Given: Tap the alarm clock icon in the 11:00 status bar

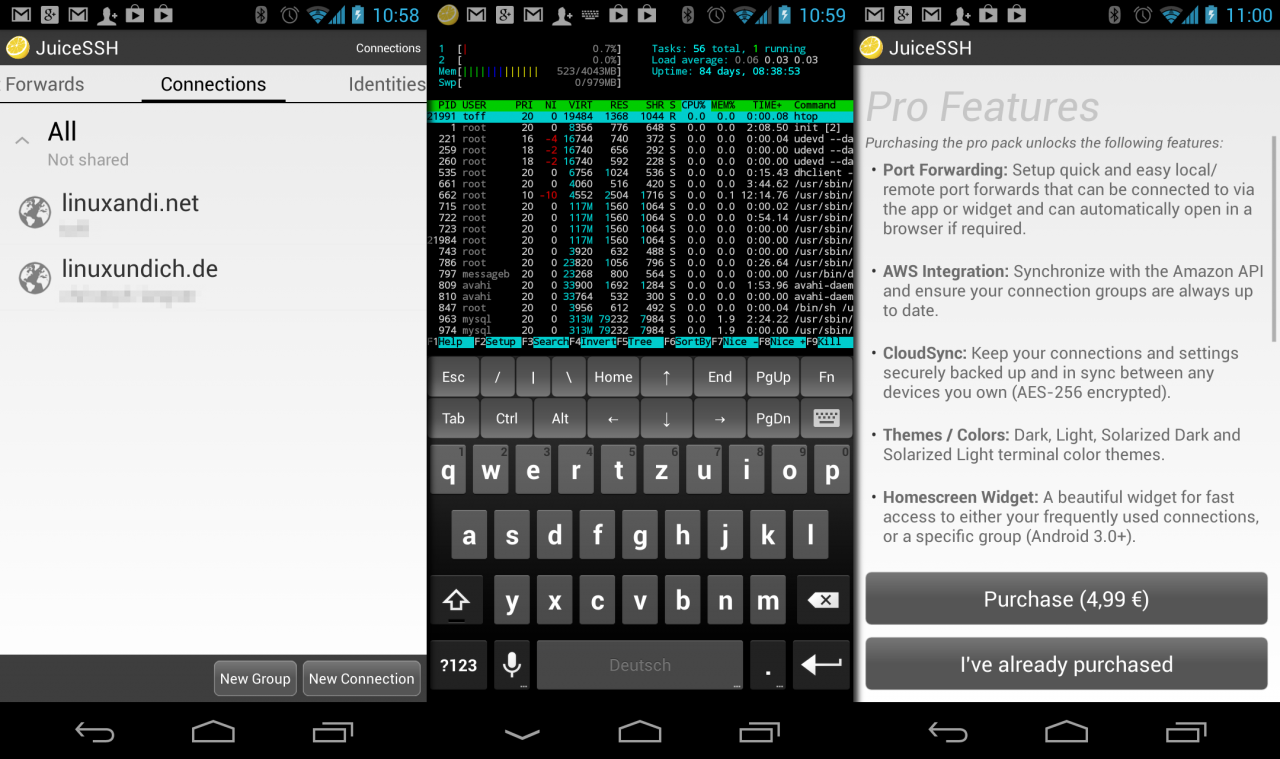Looking at the screenshot, I should [1143, 15].
